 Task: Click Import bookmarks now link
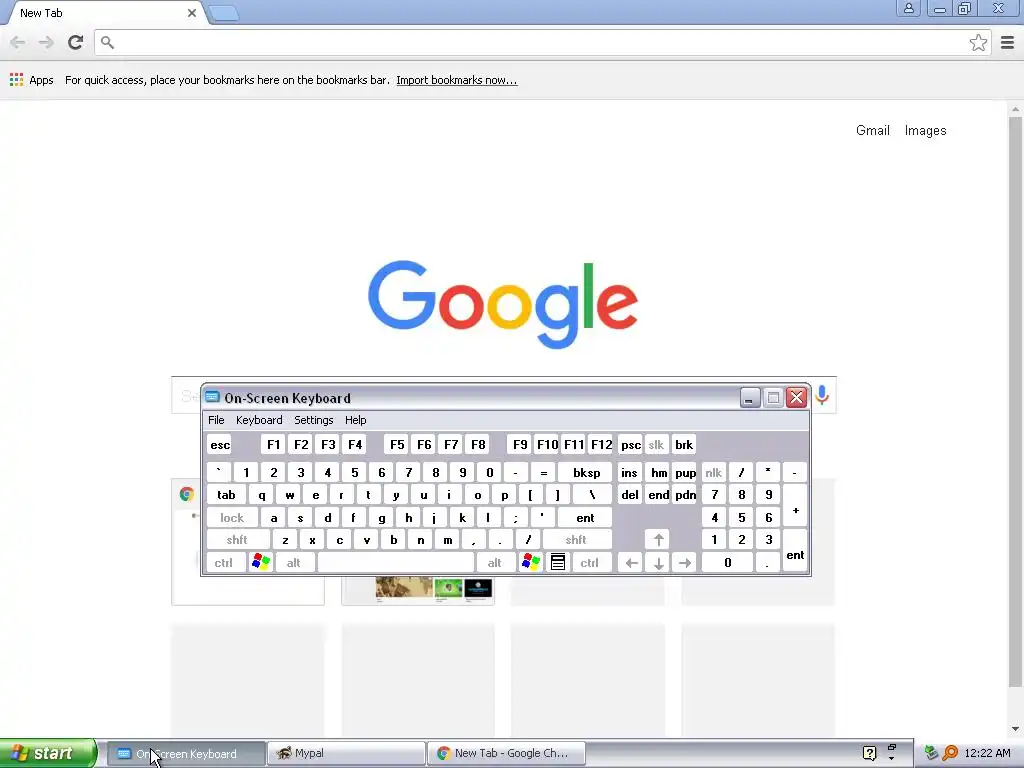pos(456,80)
